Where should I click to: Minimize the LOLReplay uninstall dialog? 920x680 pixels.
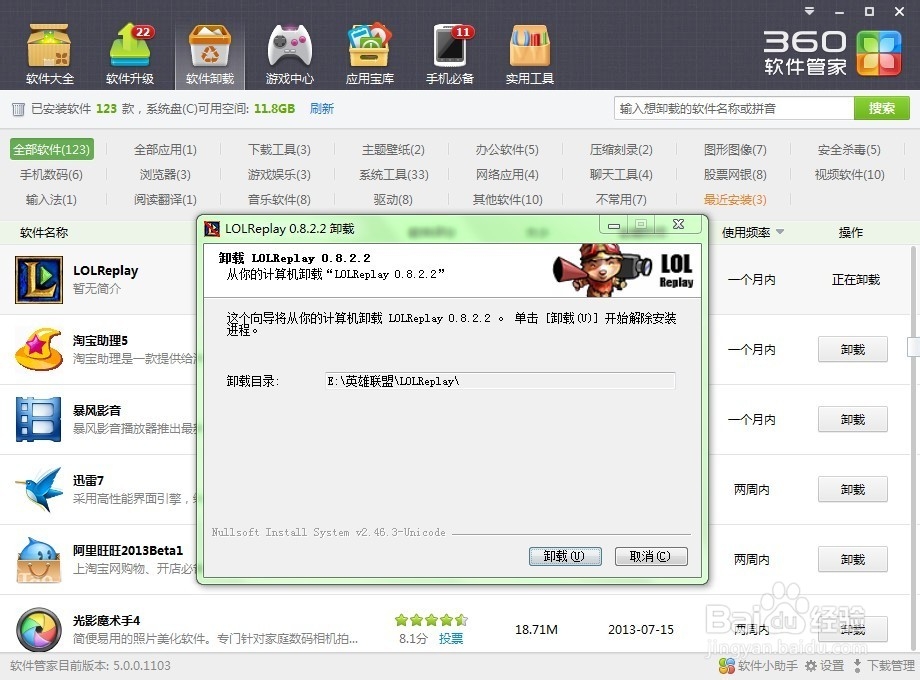click(x=614, y=225)
